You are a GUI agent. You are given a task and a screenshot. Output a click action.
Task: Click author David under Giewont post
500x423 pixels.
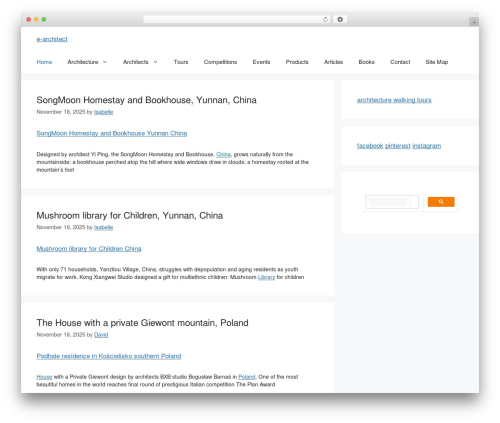(101, 335)
